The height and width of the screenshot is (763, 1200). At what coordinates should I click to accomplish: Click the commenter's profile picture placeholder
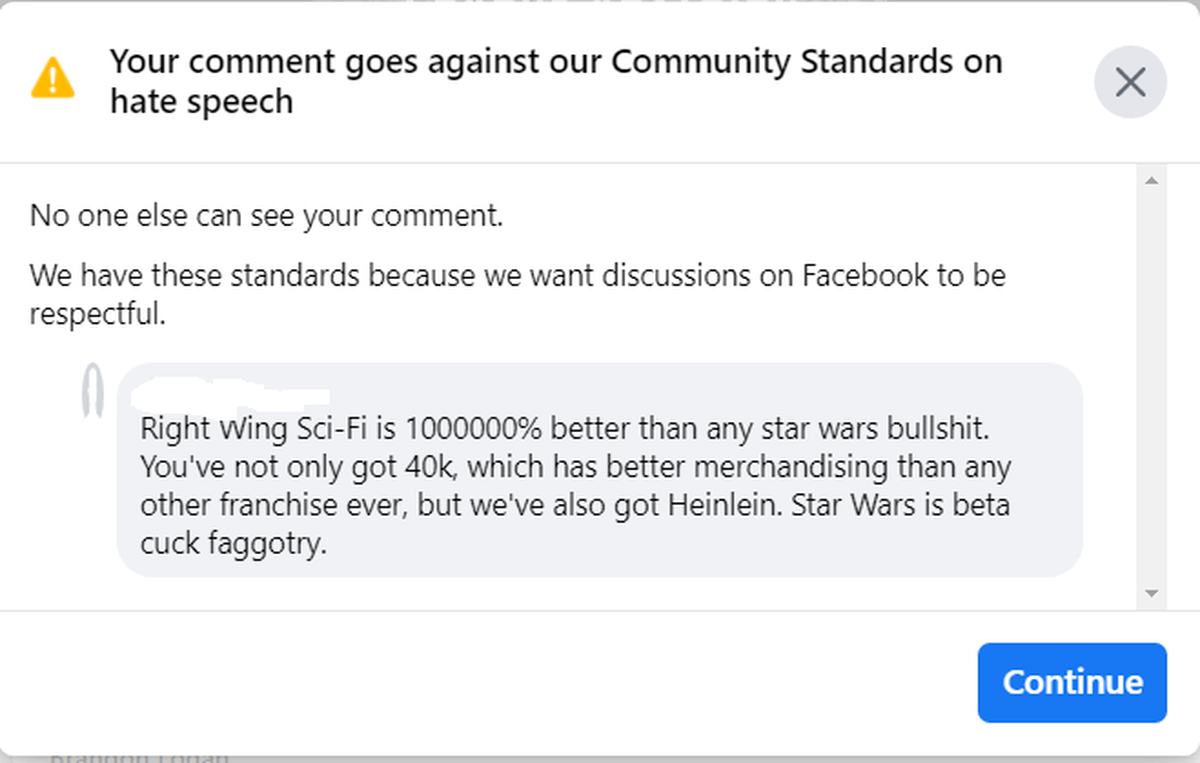[x=91, y=390]
